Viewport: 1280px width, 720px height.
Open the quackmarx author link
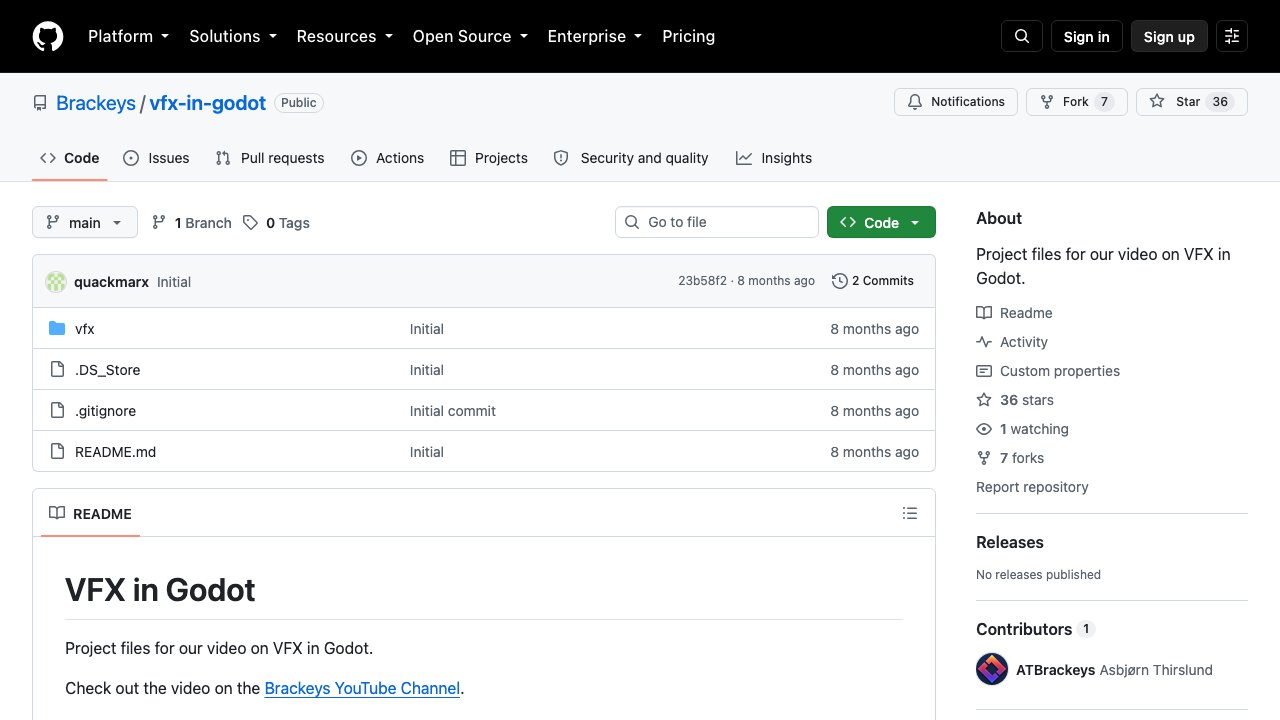pos(111,282)
